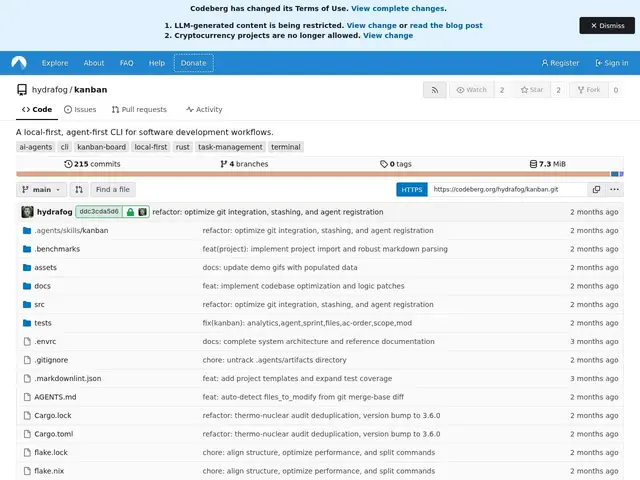Open the .markdownlint.json file
Viewport: 640px width, 480px height.
click(68, 378)
